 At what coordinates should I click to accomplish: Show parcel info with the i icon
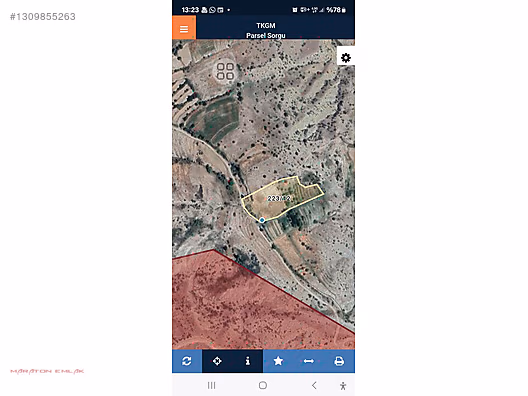click(248, 361)
